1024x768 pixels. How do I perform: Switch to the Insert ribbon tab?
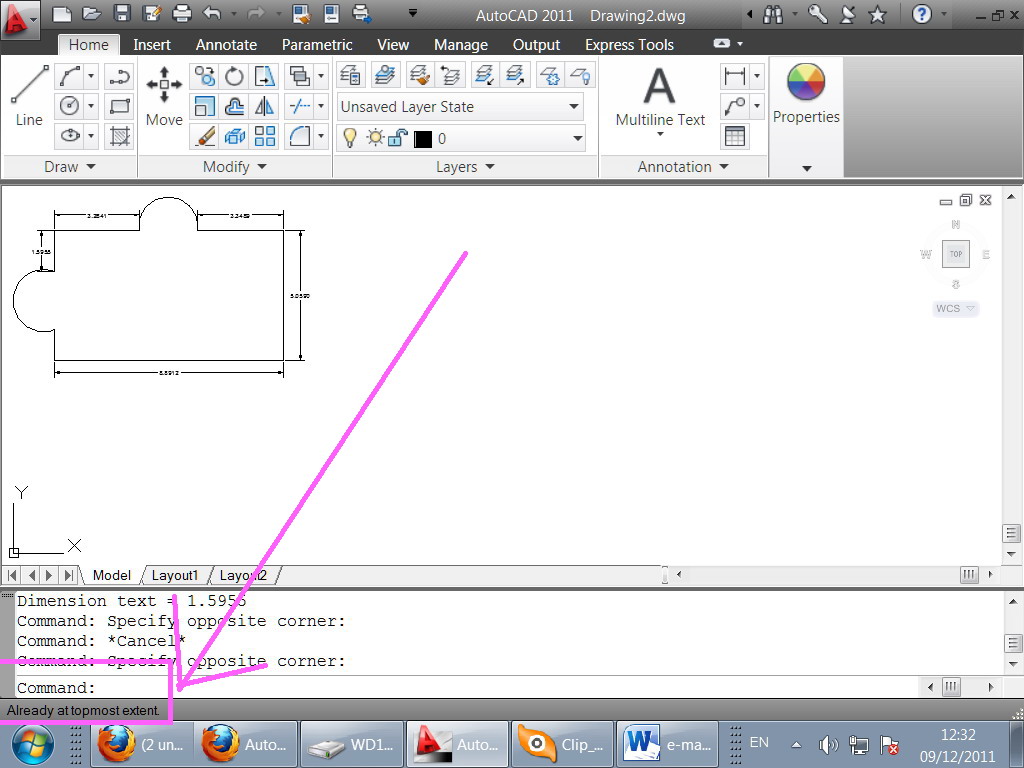coord(152,44)
